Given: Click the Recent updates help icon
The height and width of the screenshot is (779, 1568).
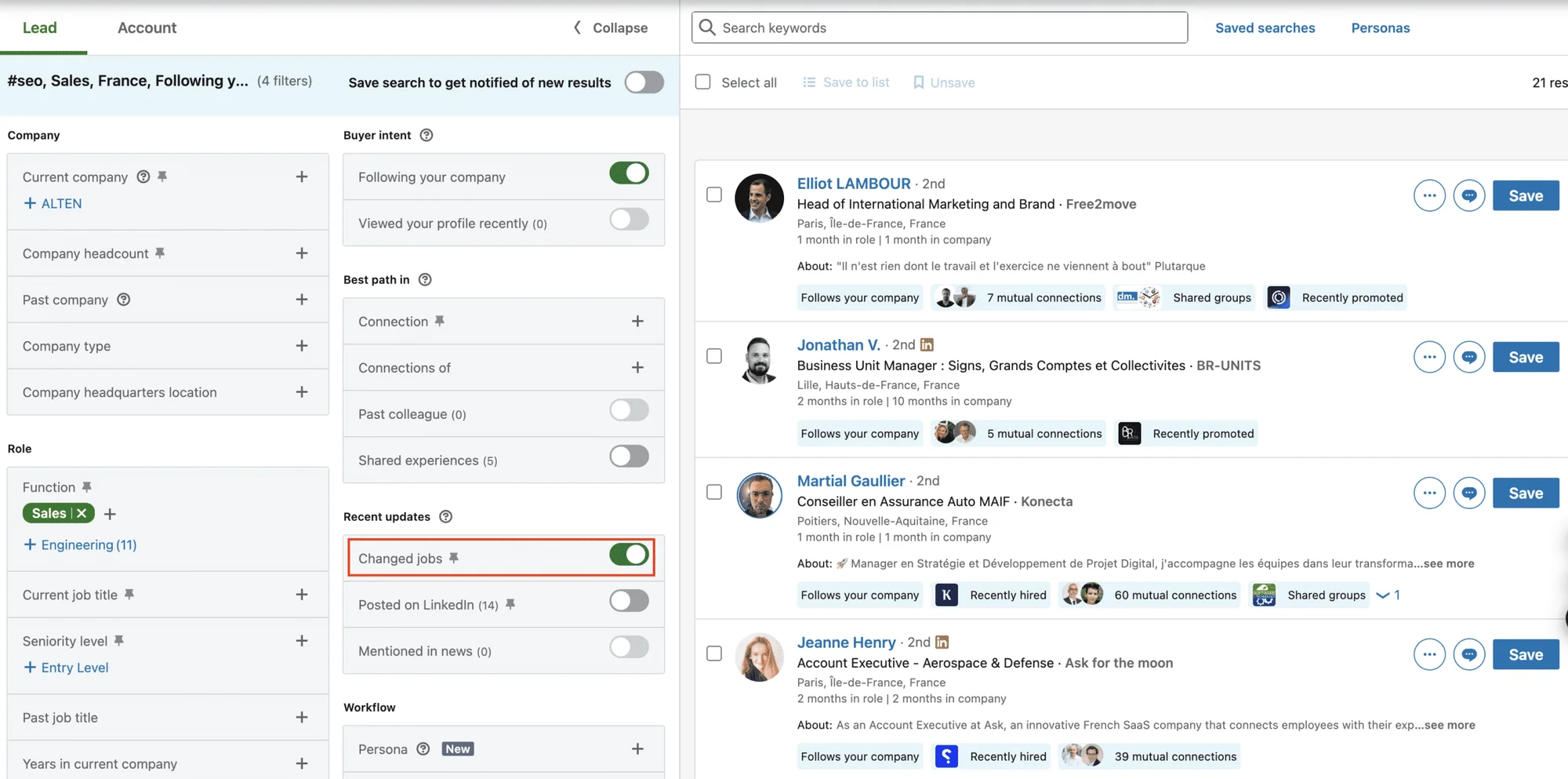Looking at the screenshot, I should 446,516.
